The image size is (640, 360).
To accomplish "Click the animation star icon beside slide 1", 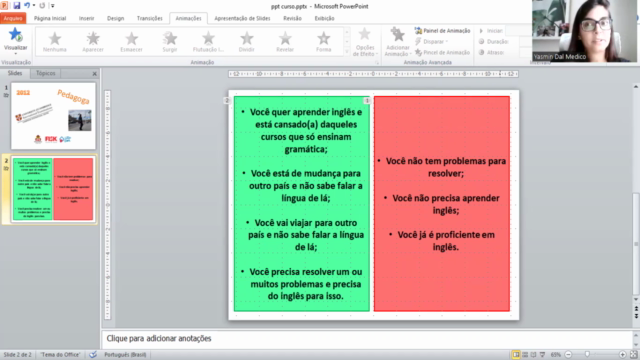I will click(6, 95).
